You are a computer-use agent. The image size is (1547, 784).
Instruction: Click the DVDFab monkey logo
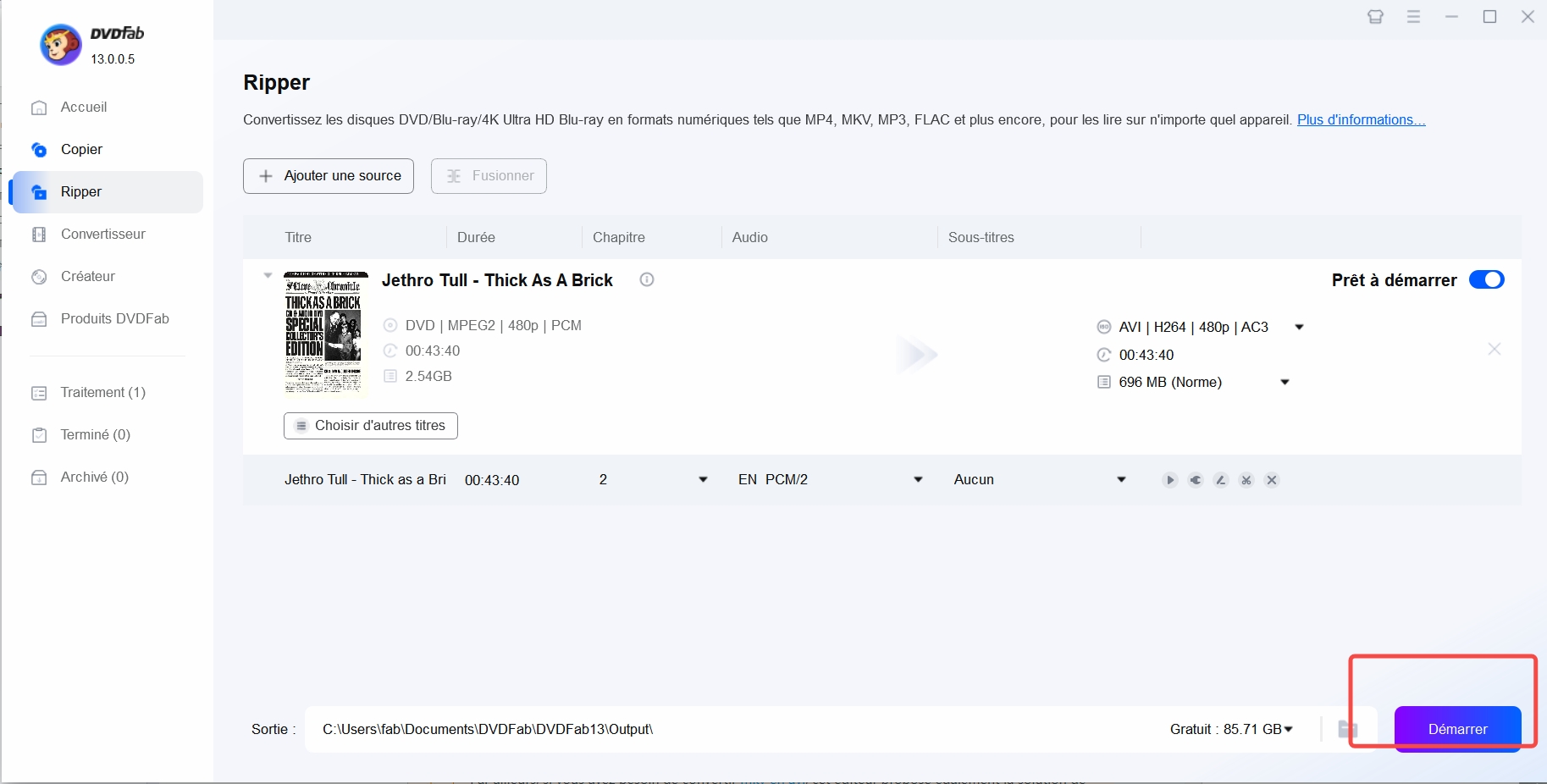click(x=61, y=45)
